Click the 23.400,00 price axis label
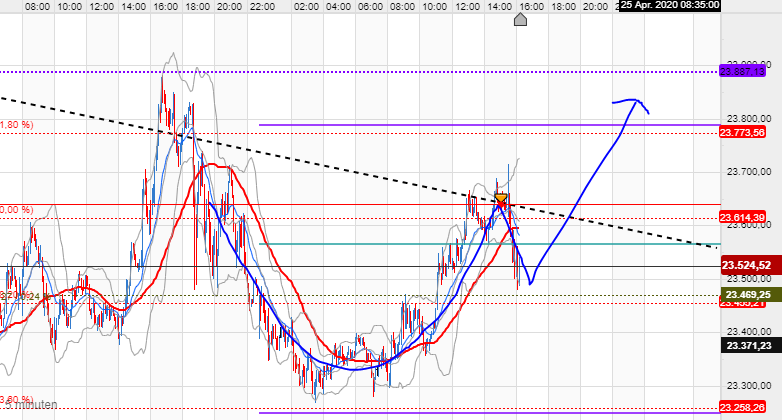 [x=749, y=331]
